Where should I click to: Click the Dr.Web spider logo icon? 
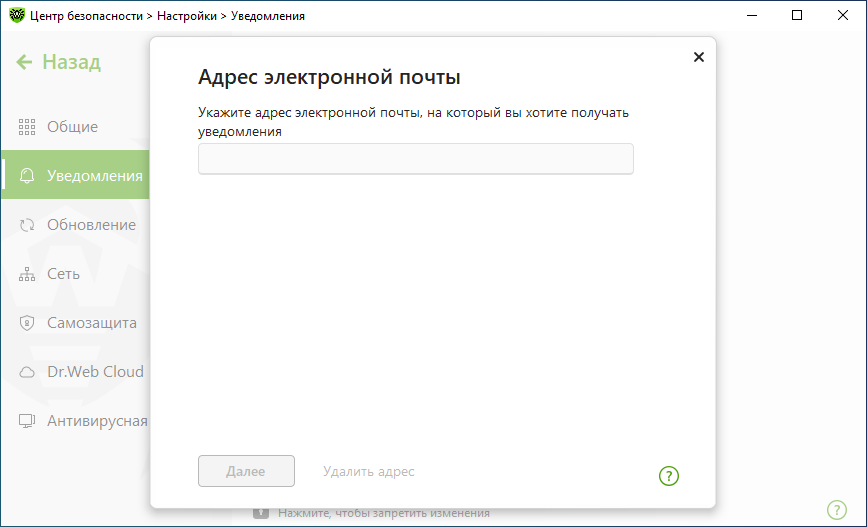click(x=17, y=15)
